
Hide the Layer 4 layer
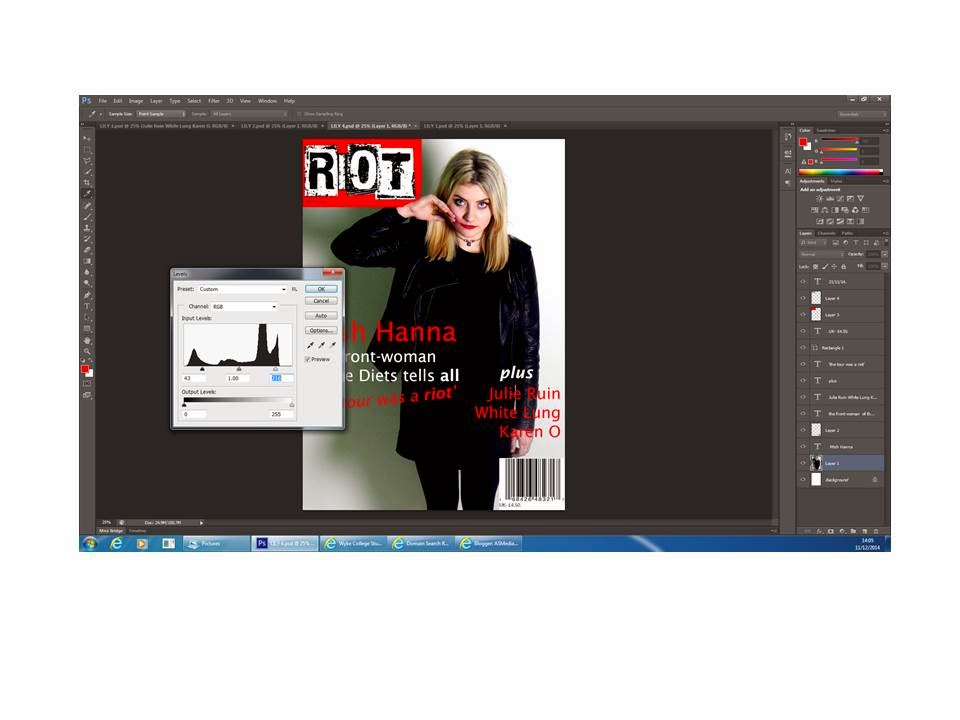pos(803,298)
